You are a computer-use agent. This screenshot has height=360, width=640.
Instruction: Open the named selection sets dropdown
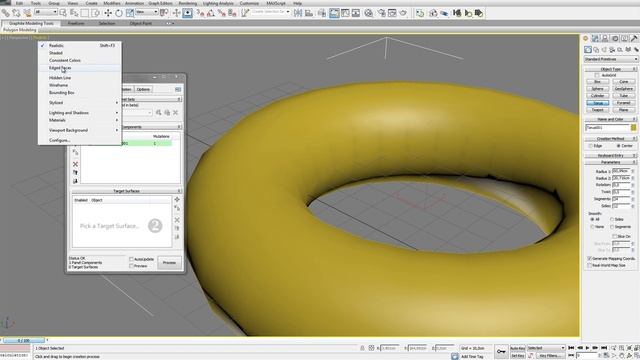271,12
